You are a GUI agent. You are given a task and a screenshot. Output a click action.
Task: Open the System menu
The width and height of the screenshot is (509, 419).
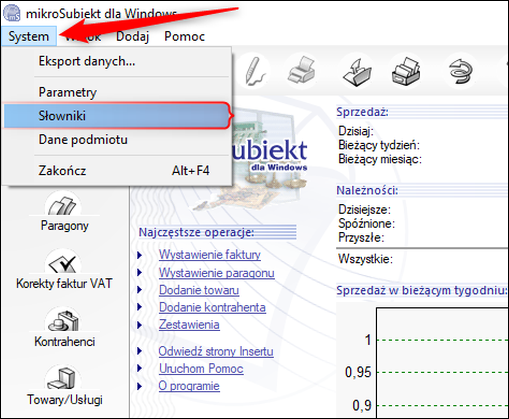click(x=29, y=36)
